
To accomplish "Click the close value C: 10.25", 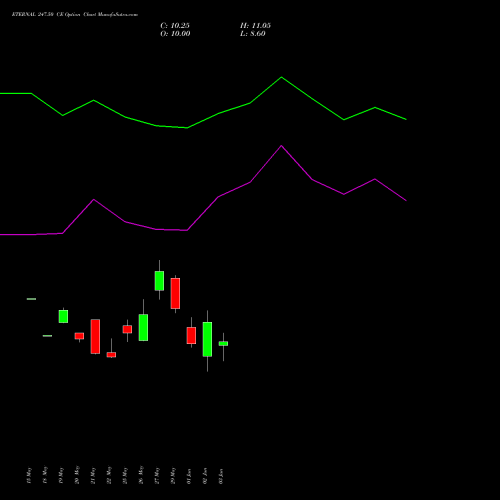I will (175, 26).
